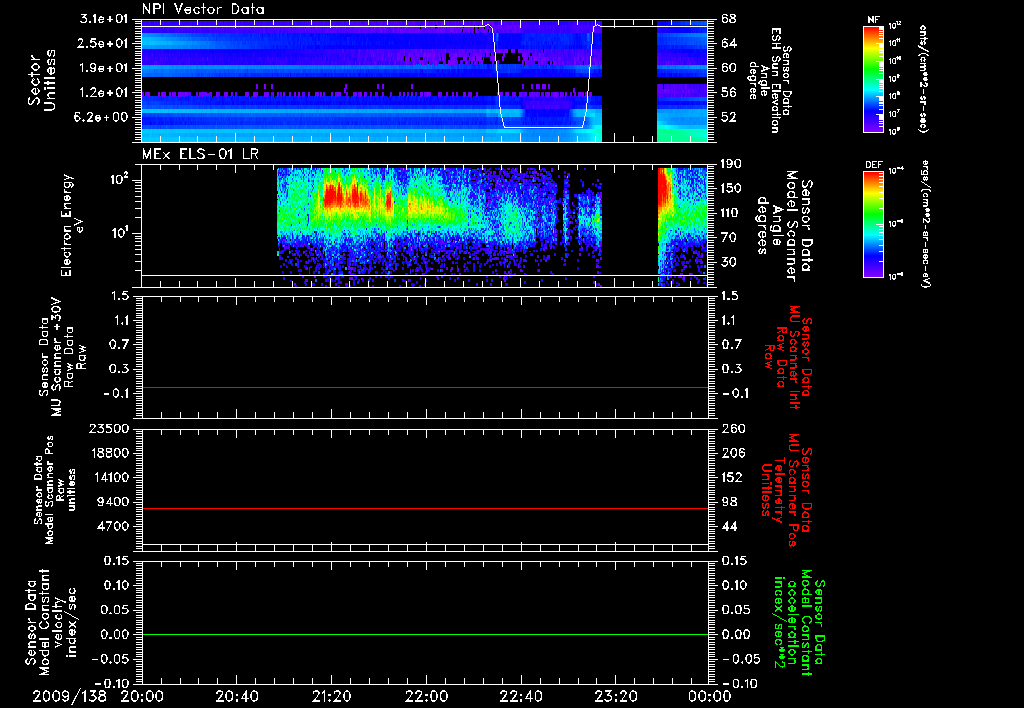Click the 'DEF' color bar label
The height and width of the screenshot is (708, 1024).
pos(874,165)
